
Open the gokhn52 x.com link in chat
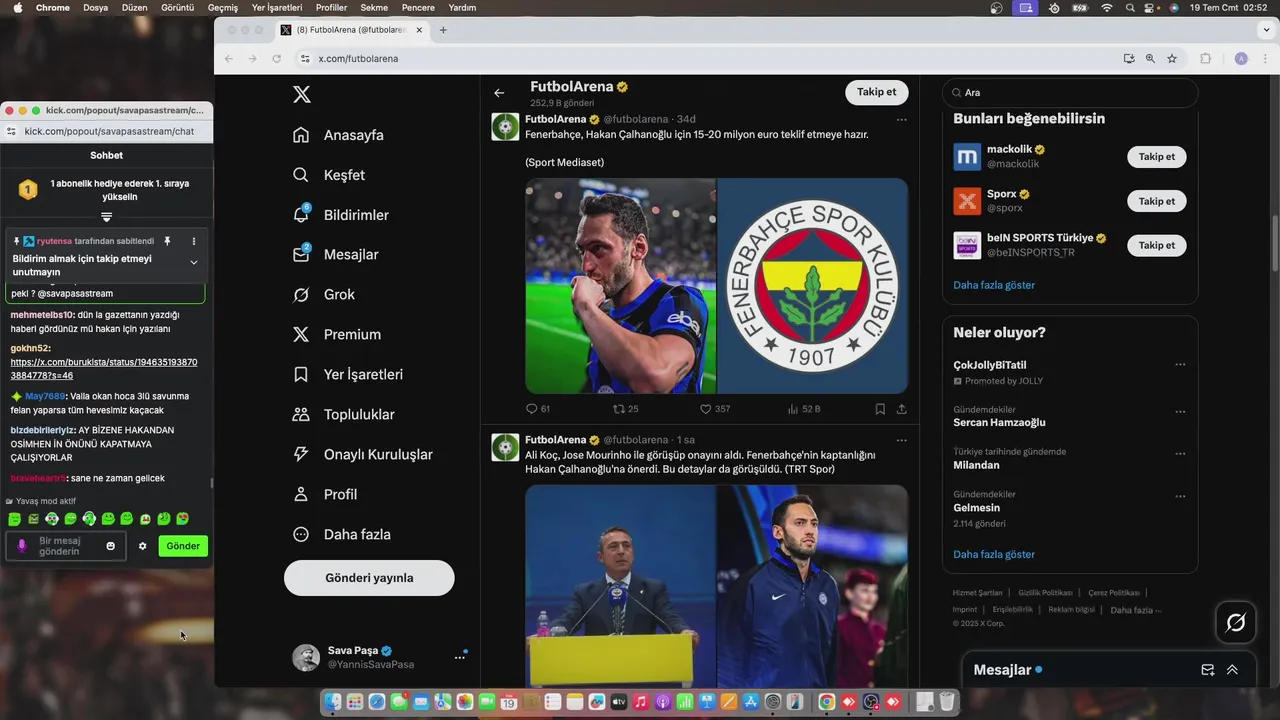coord(104,368)
